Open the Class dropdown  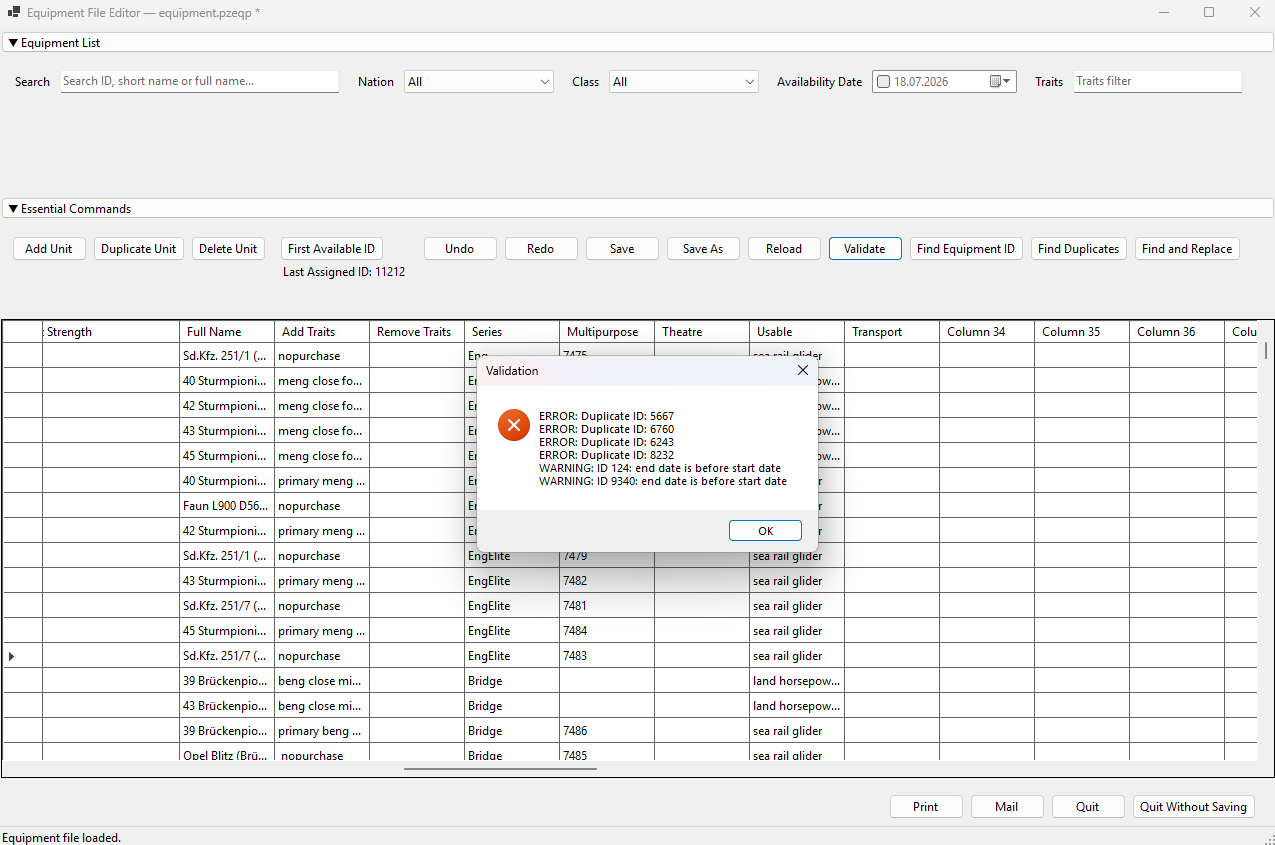pyautogui.click(x=684, y=82)
